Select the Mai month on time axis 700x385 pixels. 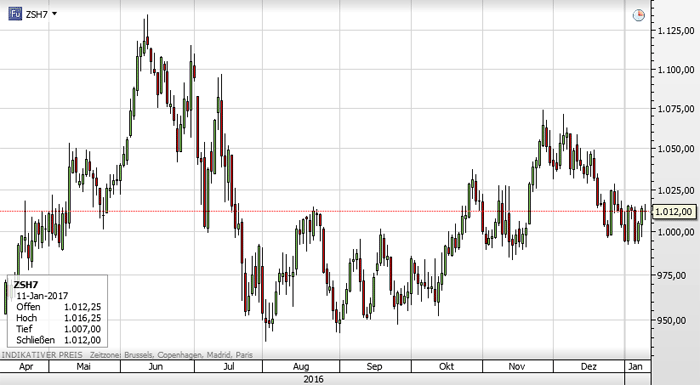point(83,367)
